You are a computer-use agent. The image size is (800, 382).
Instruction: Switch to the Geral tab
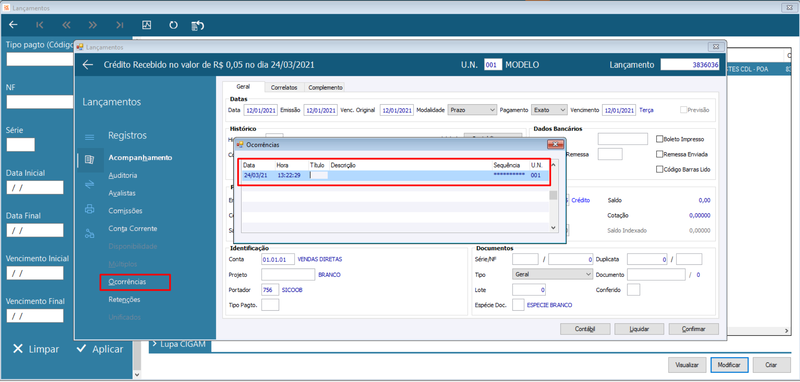243,87
